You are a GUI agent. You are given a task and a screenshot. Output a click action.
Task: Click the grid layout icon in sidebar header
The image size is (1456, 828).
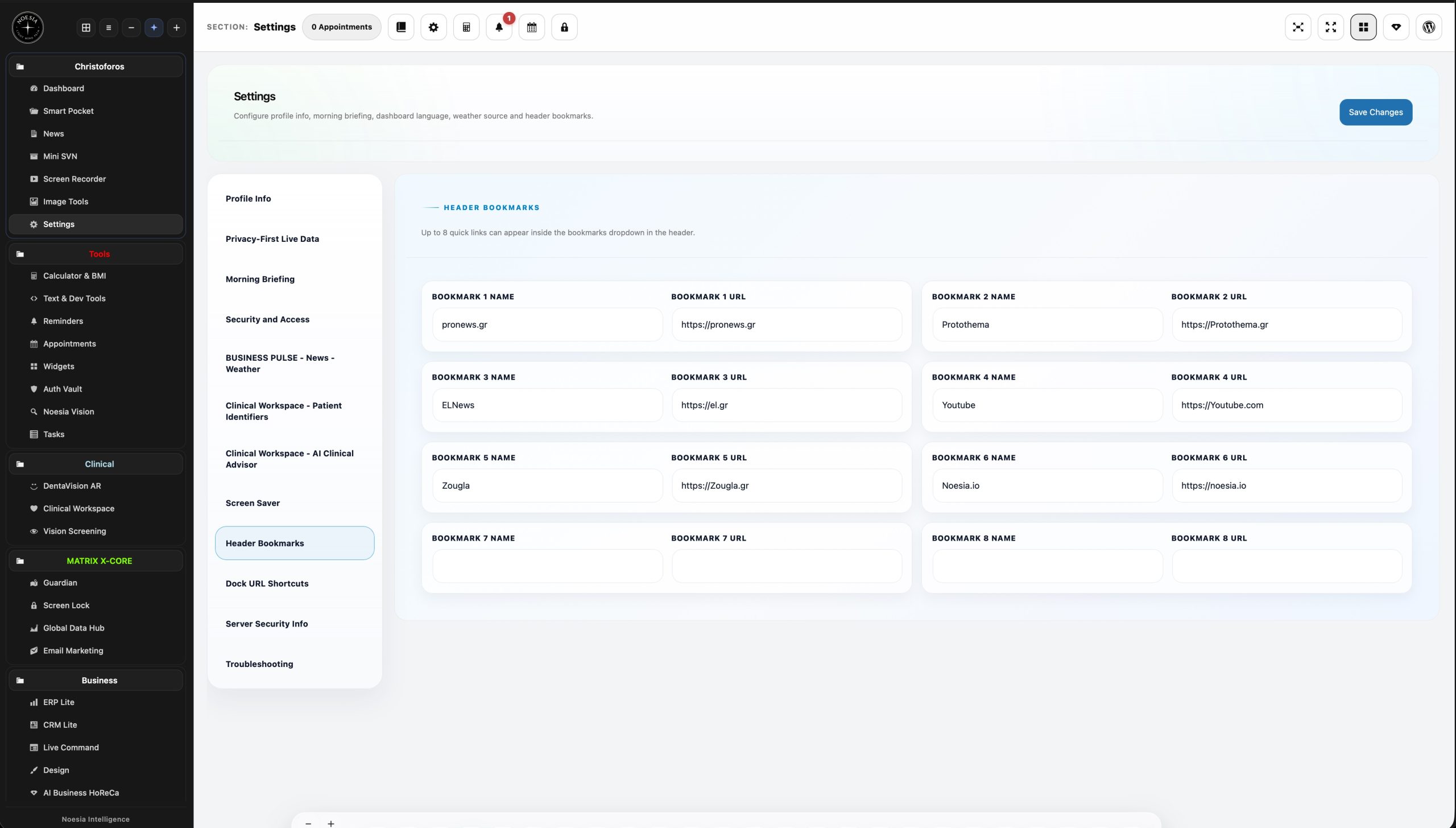86,27
